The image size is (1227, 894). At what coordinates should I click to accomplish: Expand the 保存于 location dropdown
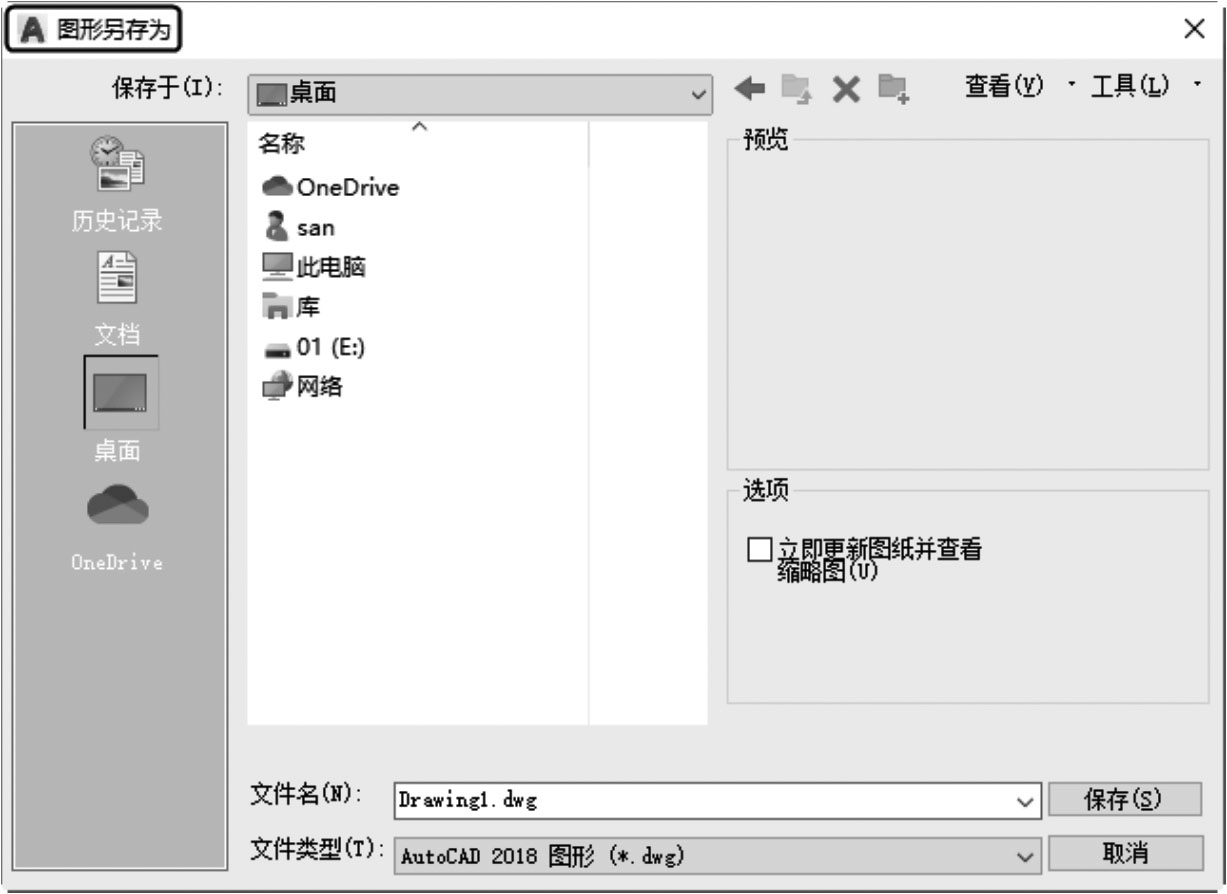[x=697, y=94]
